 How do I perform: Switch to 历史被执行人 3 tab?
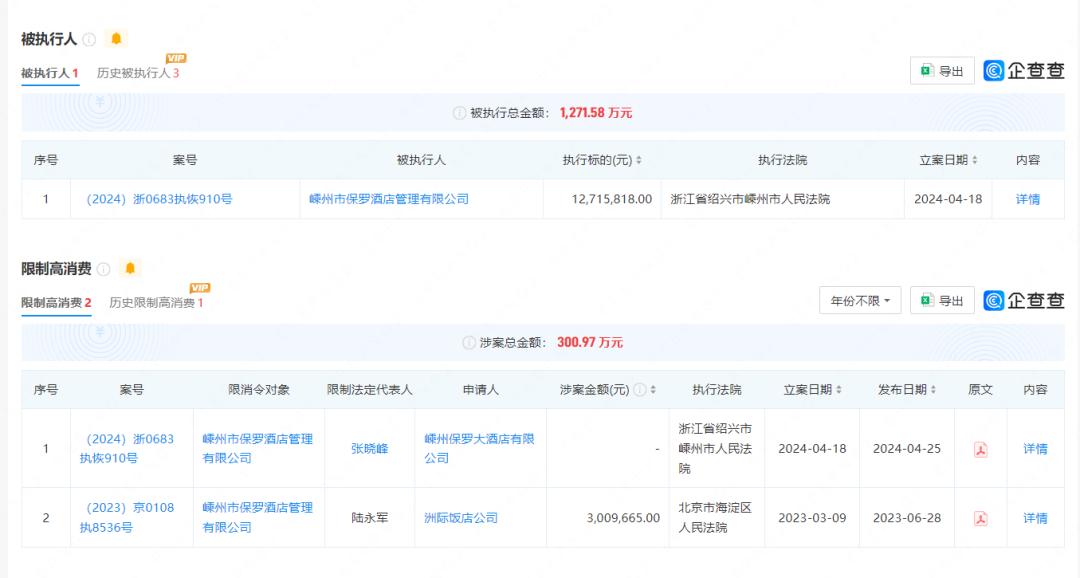tap(138, 73)
